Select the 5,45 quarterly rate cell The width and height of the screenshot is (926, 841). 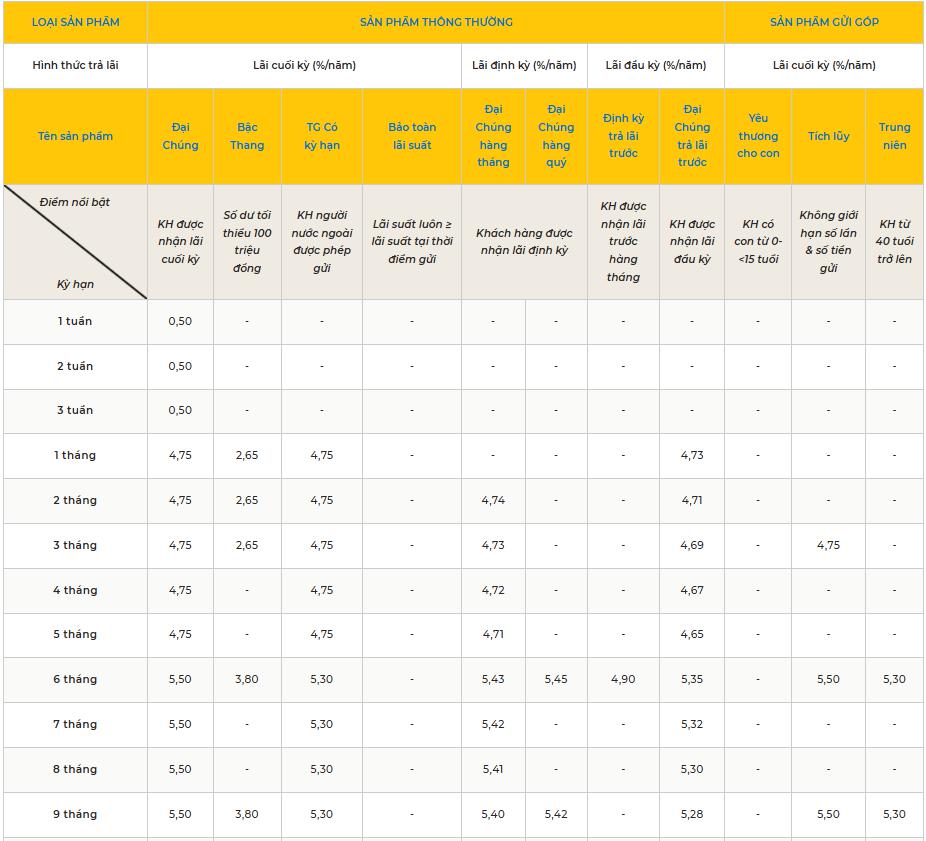(556, 679)
